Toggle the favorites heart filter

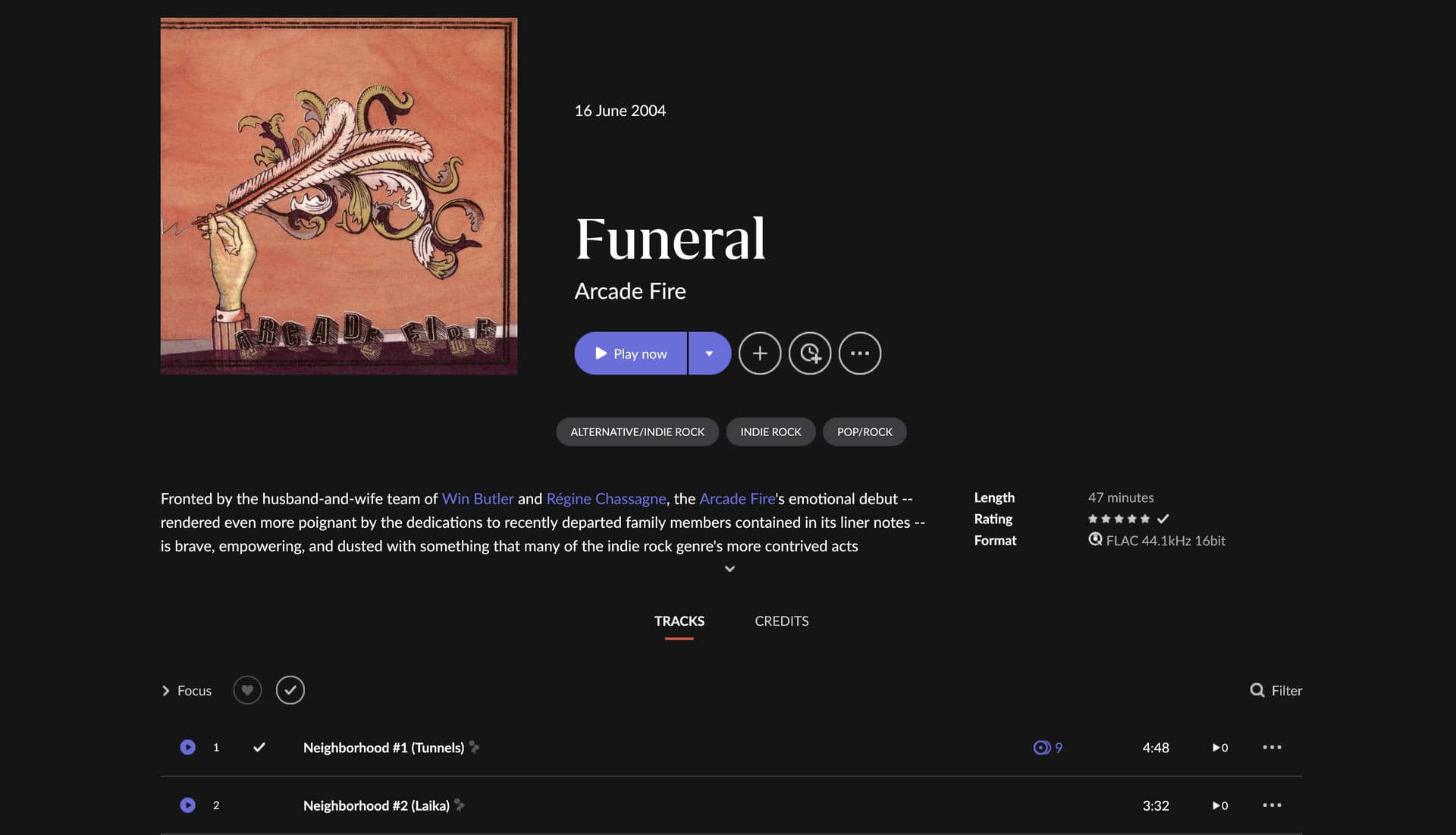247,690
